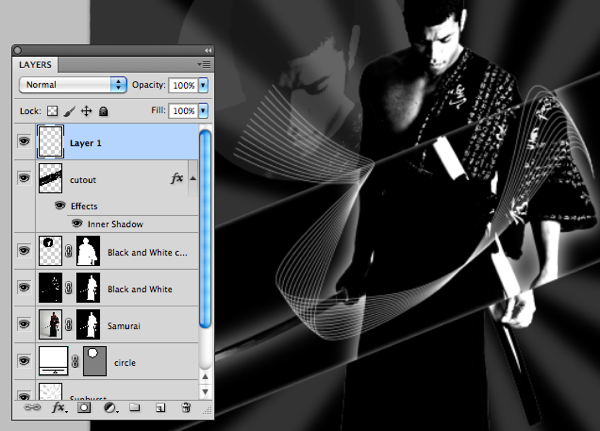Click the Samurai layer mask thumbnail
This screenshot has height=431, width=600.
pyautogui.click(x=88, y=324)
